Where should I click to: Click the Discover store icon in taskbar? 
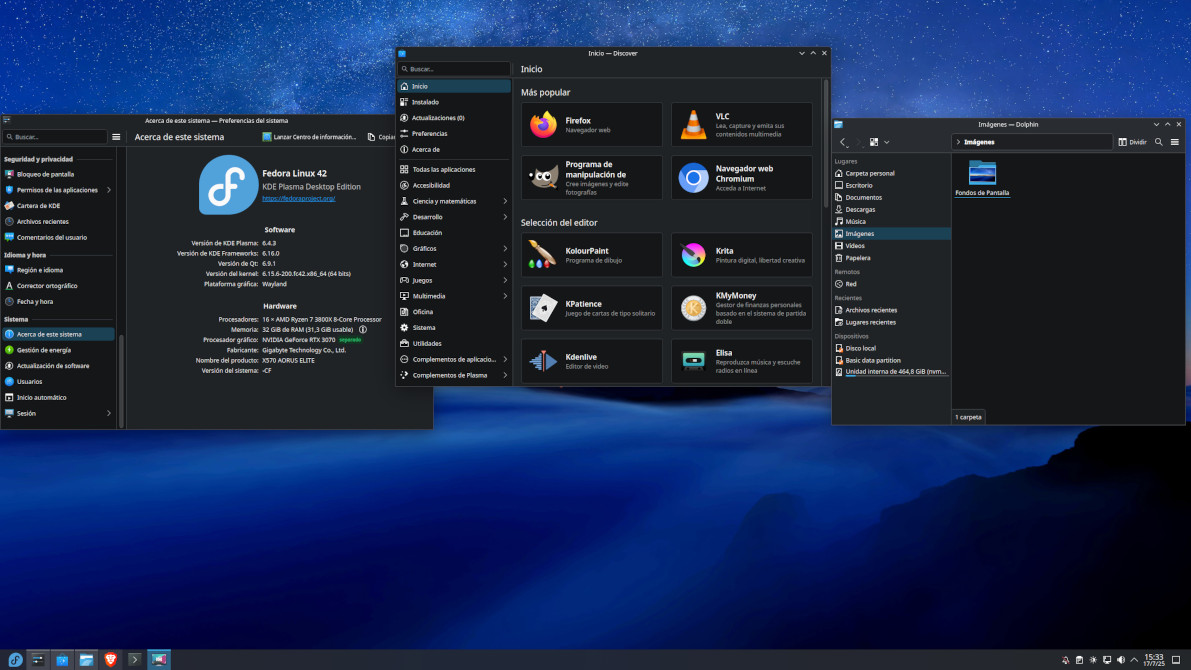(x=62, y=659)
